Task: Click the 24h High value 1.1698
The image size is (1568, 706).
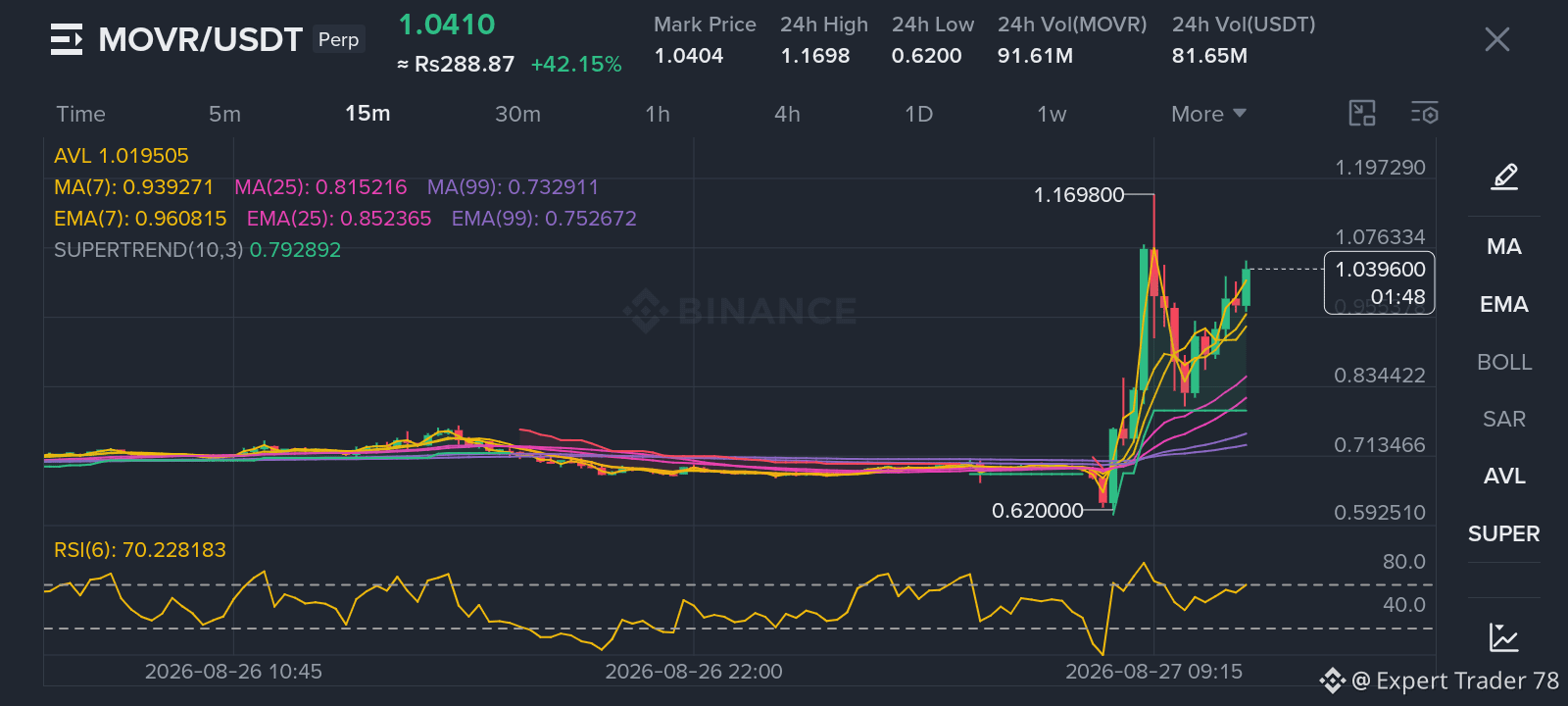Action: [815, 56]
